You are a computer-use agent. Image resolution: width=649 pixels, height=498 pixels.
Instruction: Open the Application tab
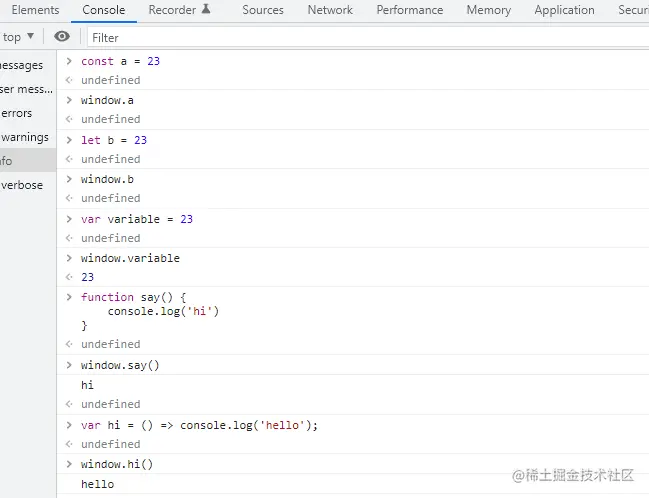[x=564, y=10]
